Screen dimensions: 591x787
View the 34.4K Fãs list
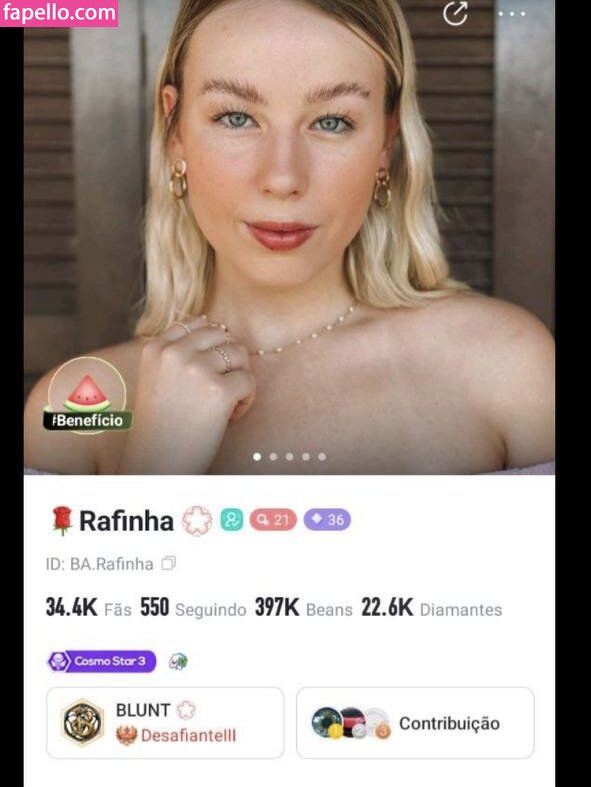pos(88,608)
